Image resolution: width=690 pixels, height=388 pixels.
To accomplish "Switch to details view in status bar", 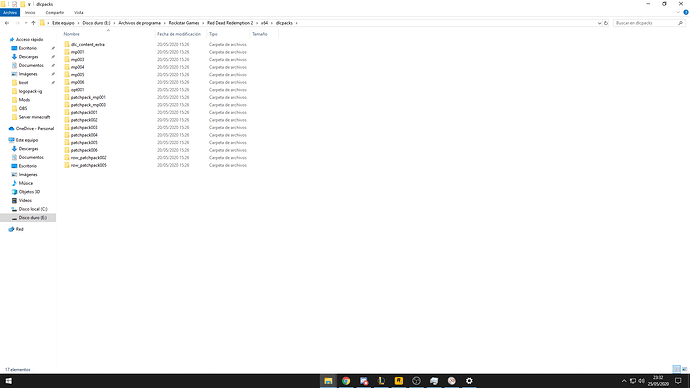I will (677, 369).
